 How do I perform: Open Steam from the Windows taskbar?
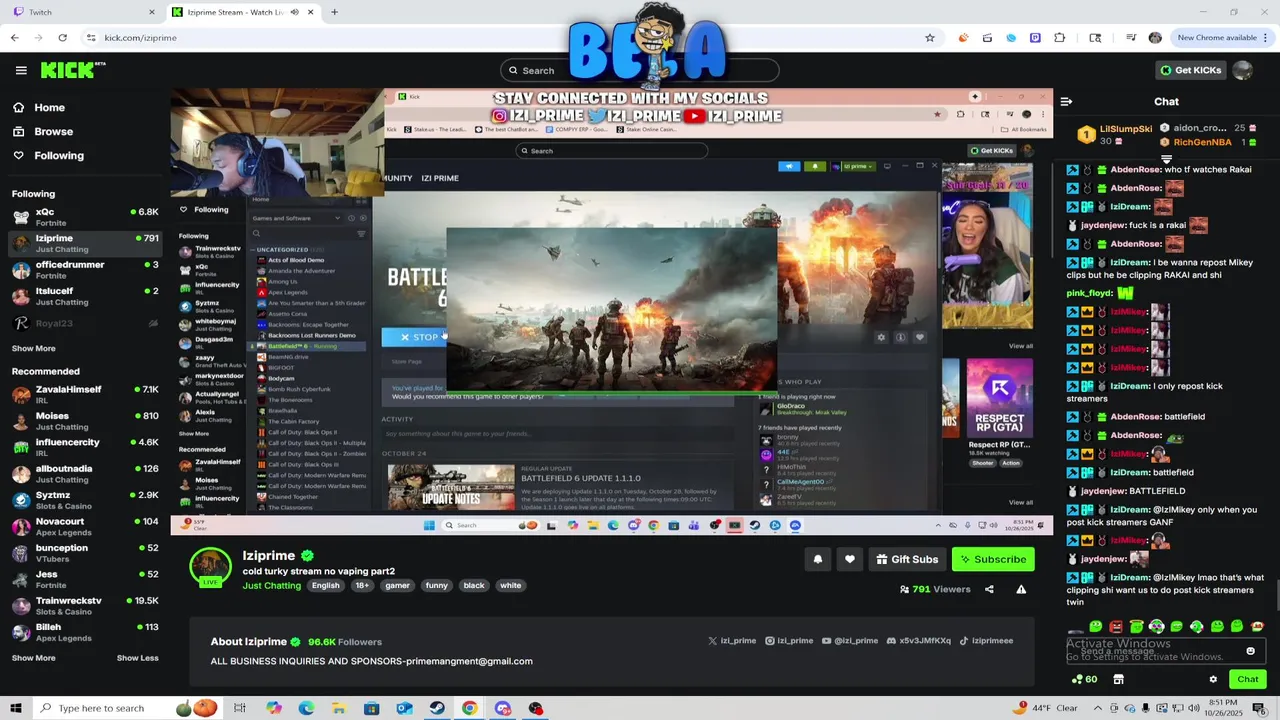(x=437, y=708)
